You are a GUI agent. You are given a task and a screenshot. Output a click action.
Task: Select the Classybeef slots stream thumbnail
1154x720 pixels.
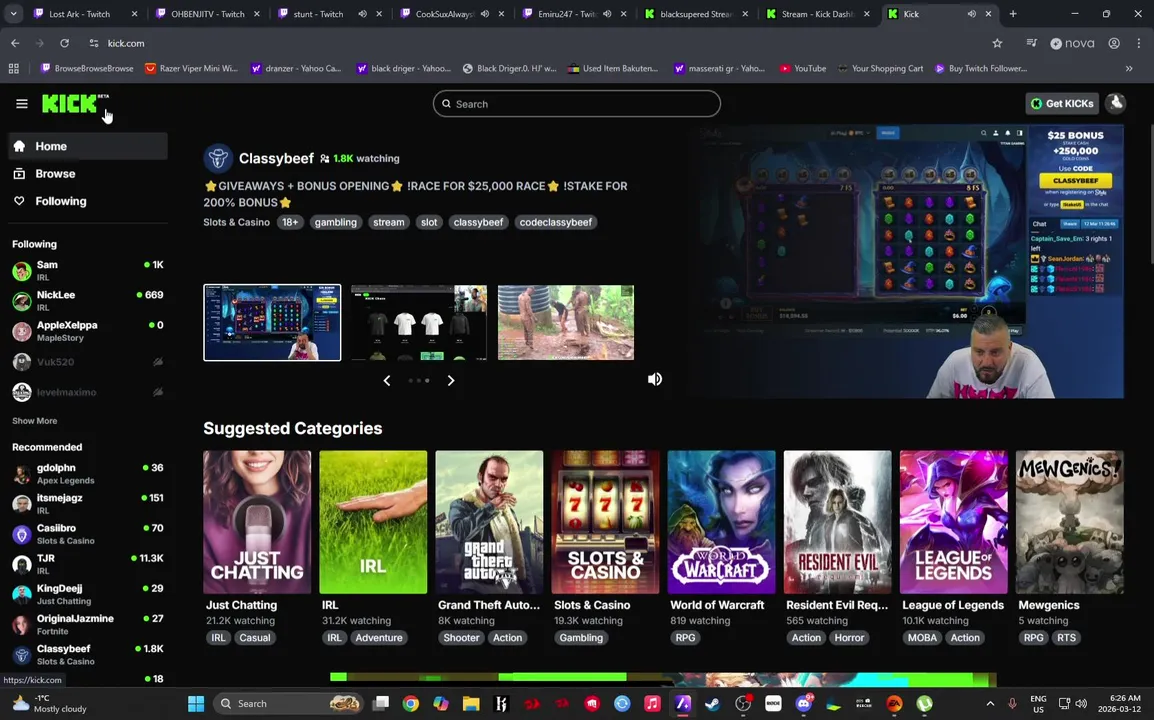coord(272,322)
